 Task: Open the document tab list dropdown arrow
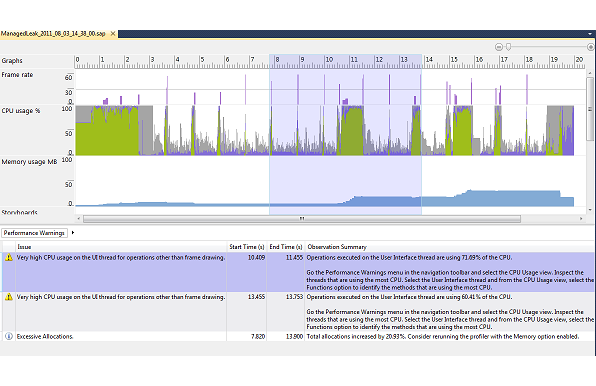click(x=590, y=34)
